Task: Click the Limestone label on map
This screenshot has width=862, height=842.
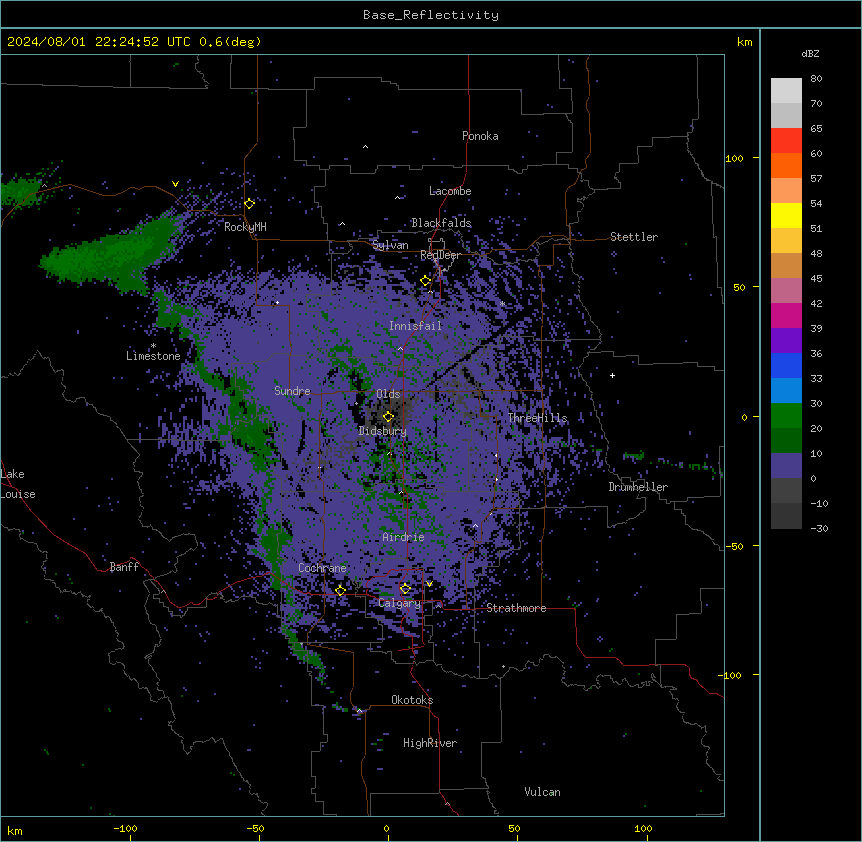Action: pyautogui.click(x=153, y=356)
